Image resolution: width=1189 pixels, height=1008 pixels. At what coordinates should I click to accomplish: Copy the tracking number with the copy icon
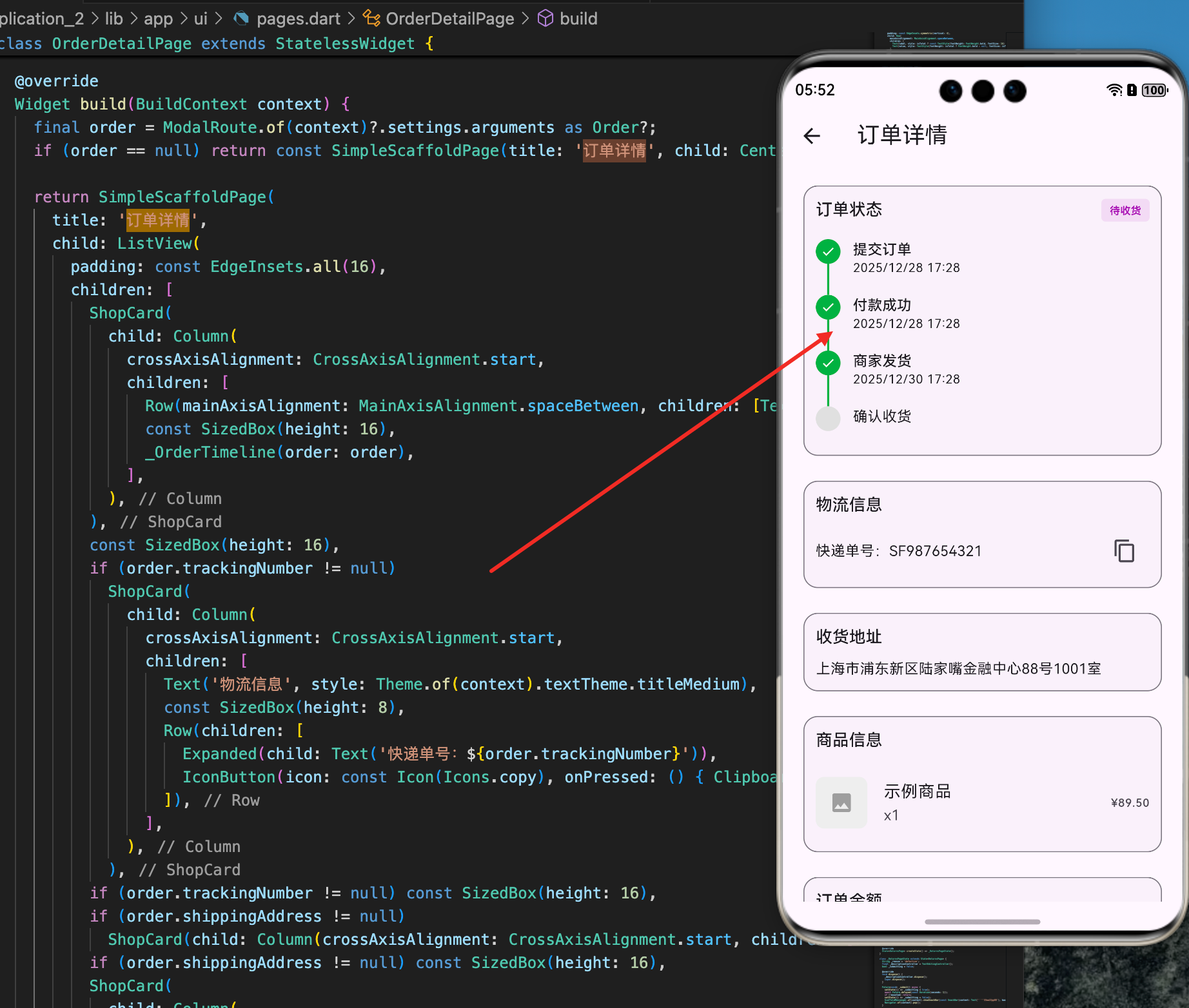(x=1124, y=551)
